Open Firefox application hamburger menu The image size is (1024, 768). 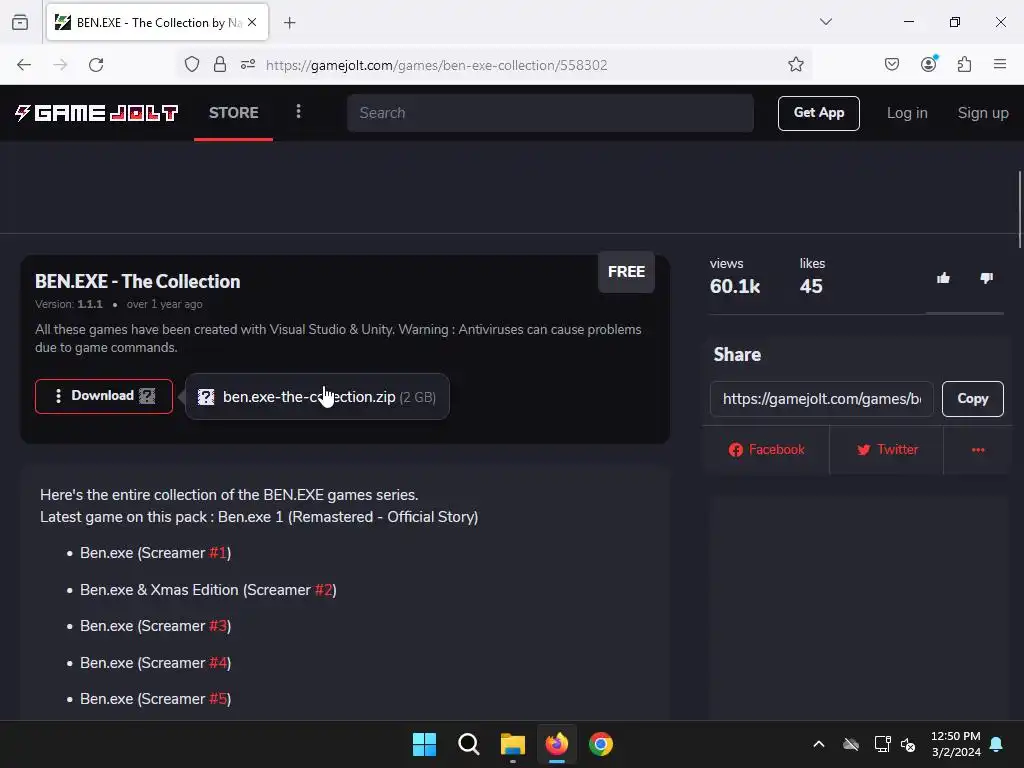point(1000,65)
